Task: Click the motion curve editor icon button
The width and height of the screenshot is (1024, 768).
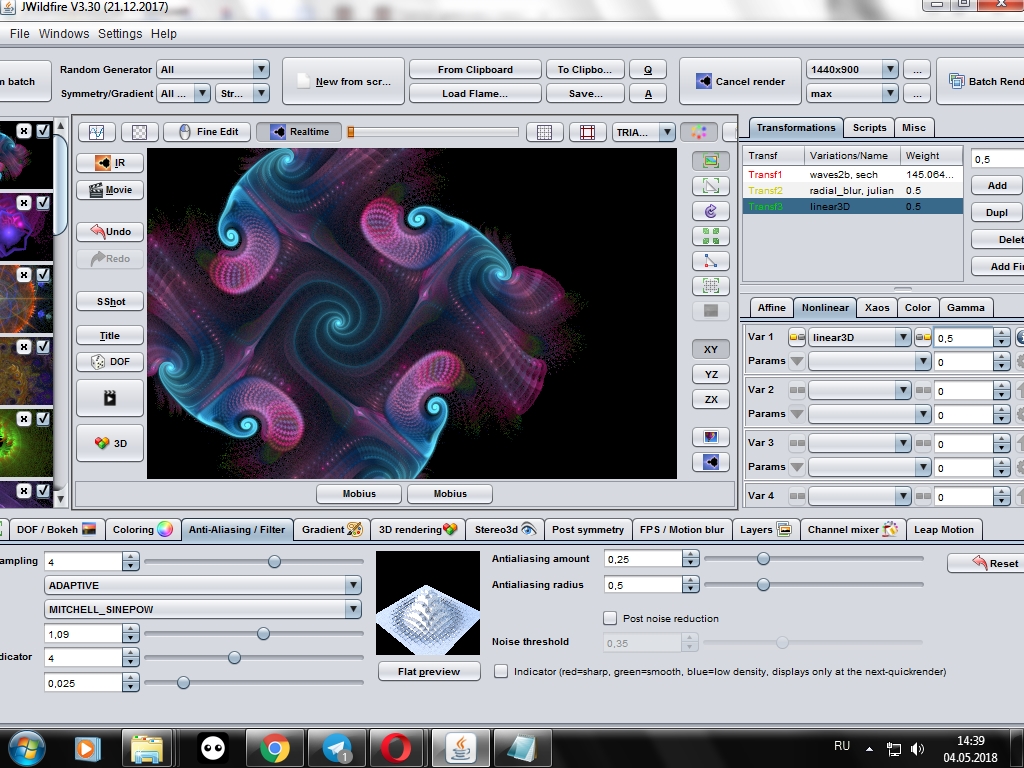Action: pyautogui.click(x=97, y=132)
